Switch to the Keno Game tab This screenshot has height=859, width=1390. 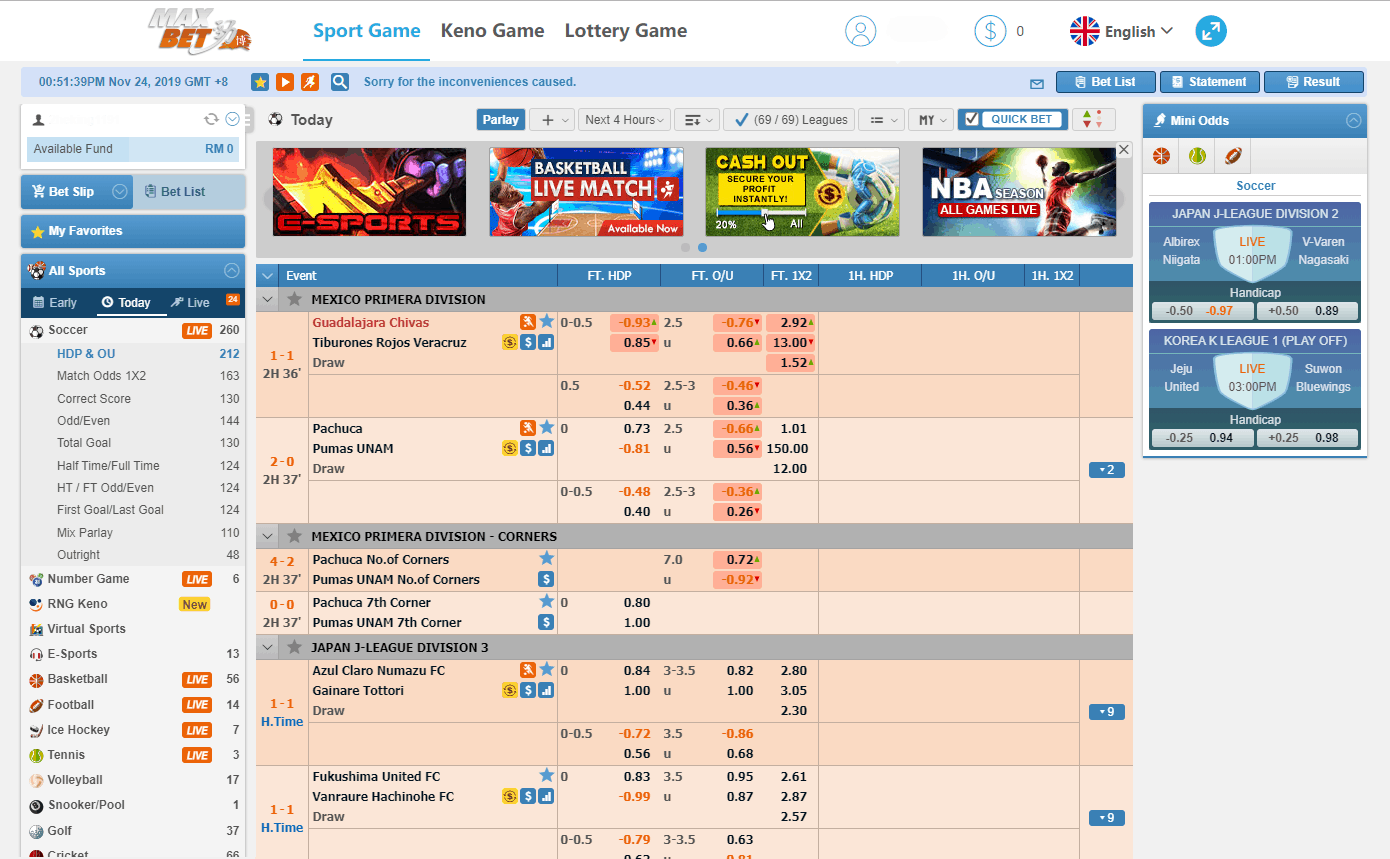492,31
